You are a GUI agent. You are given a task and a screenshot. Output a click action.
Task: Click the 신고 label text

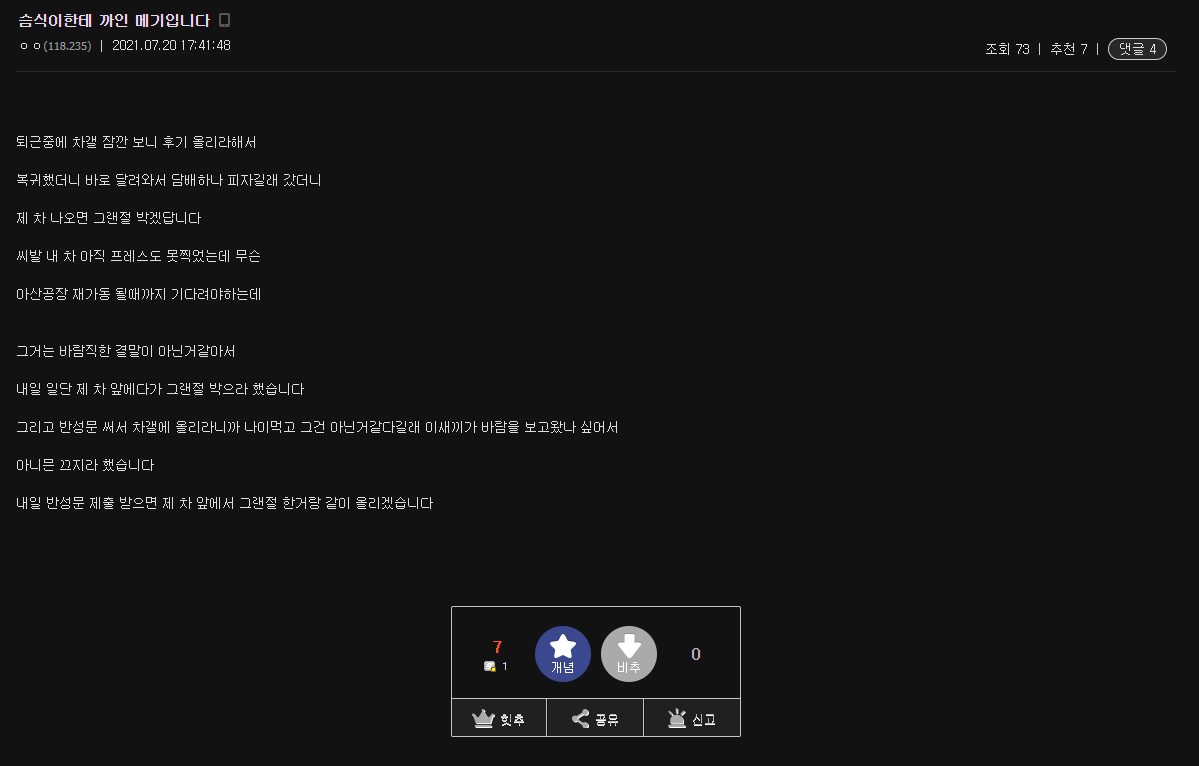pyautogui.click(x=703, y=719)
